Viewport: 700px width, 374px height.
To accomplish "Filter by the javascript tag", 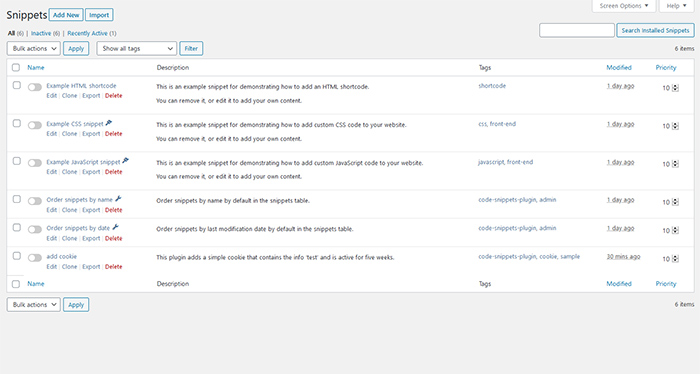I will tap(491, 162).
